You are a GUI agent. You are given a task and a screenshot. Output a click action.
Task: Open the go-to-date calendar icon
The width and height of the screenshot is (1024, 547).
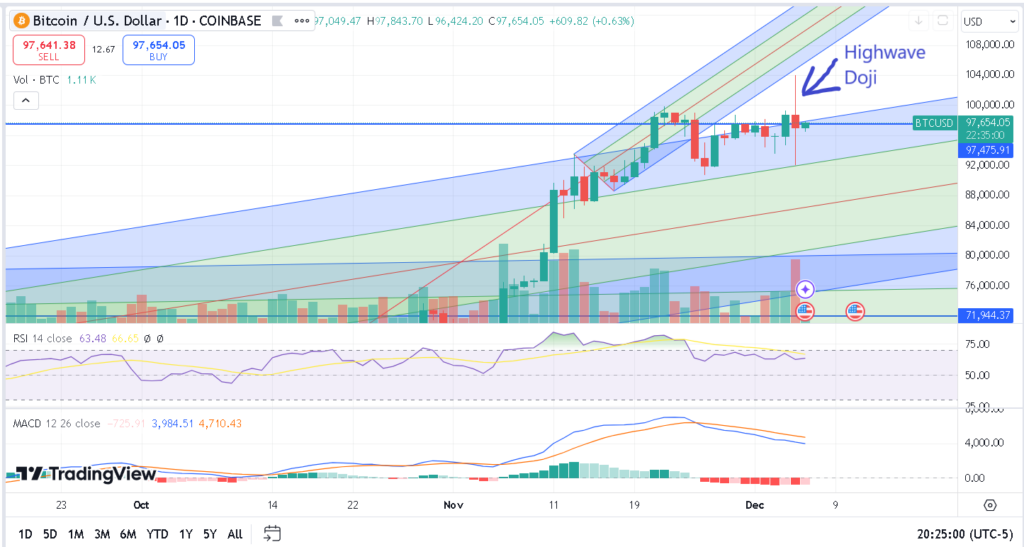[272, 533]
